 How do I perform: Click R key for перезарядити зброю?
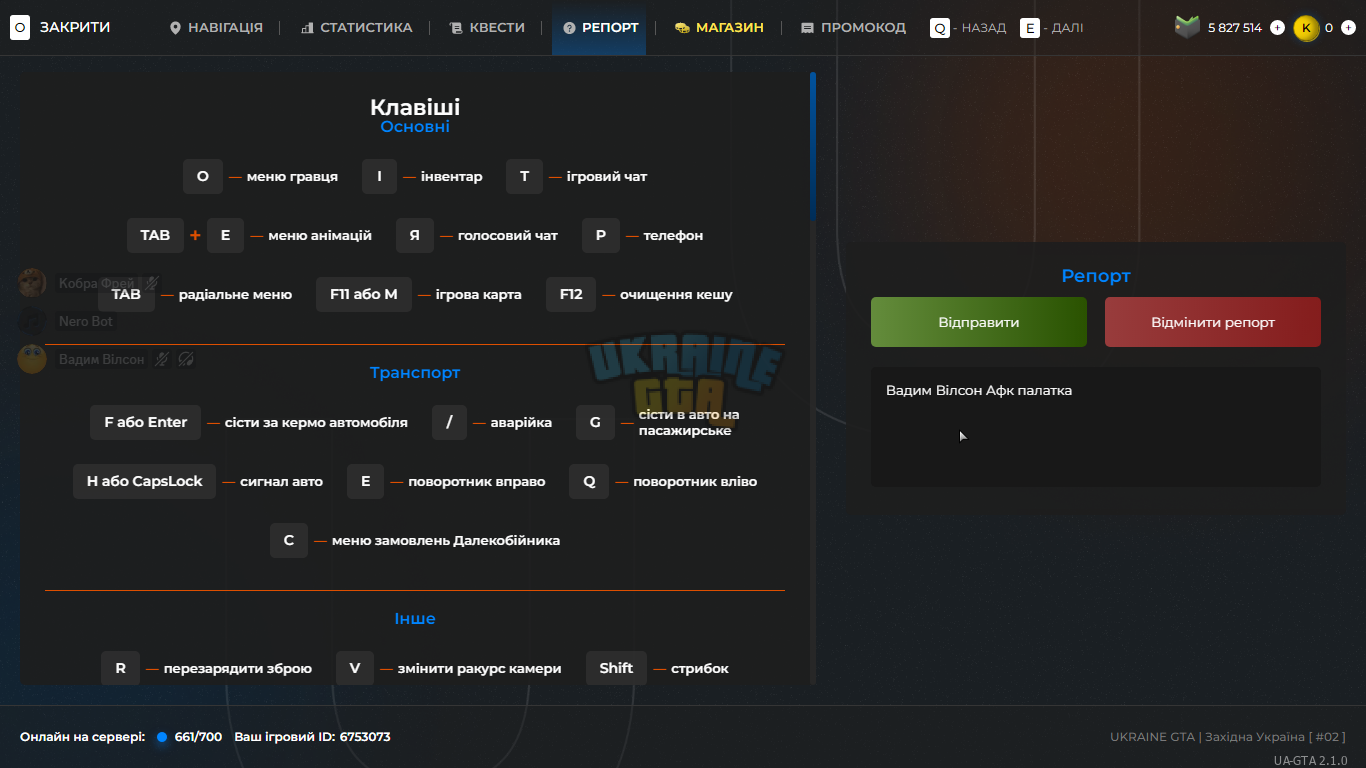click(x=121, y=668)
